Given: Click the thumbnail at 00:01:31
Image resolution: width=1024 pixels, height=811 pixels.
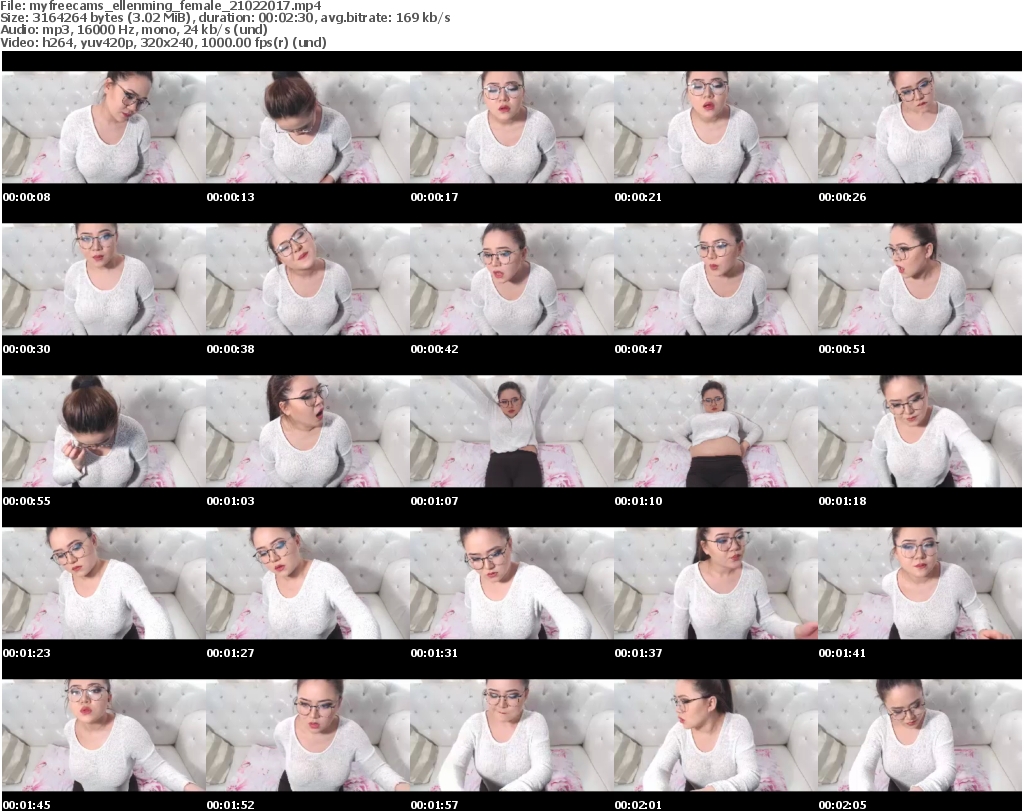Looking at the screenshot, I should click(x=512, y=584).
